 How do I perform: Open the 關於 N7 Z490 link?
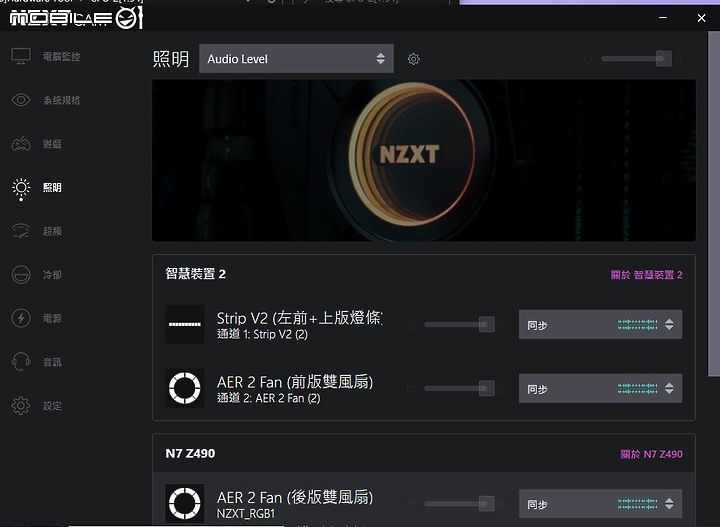652,454
